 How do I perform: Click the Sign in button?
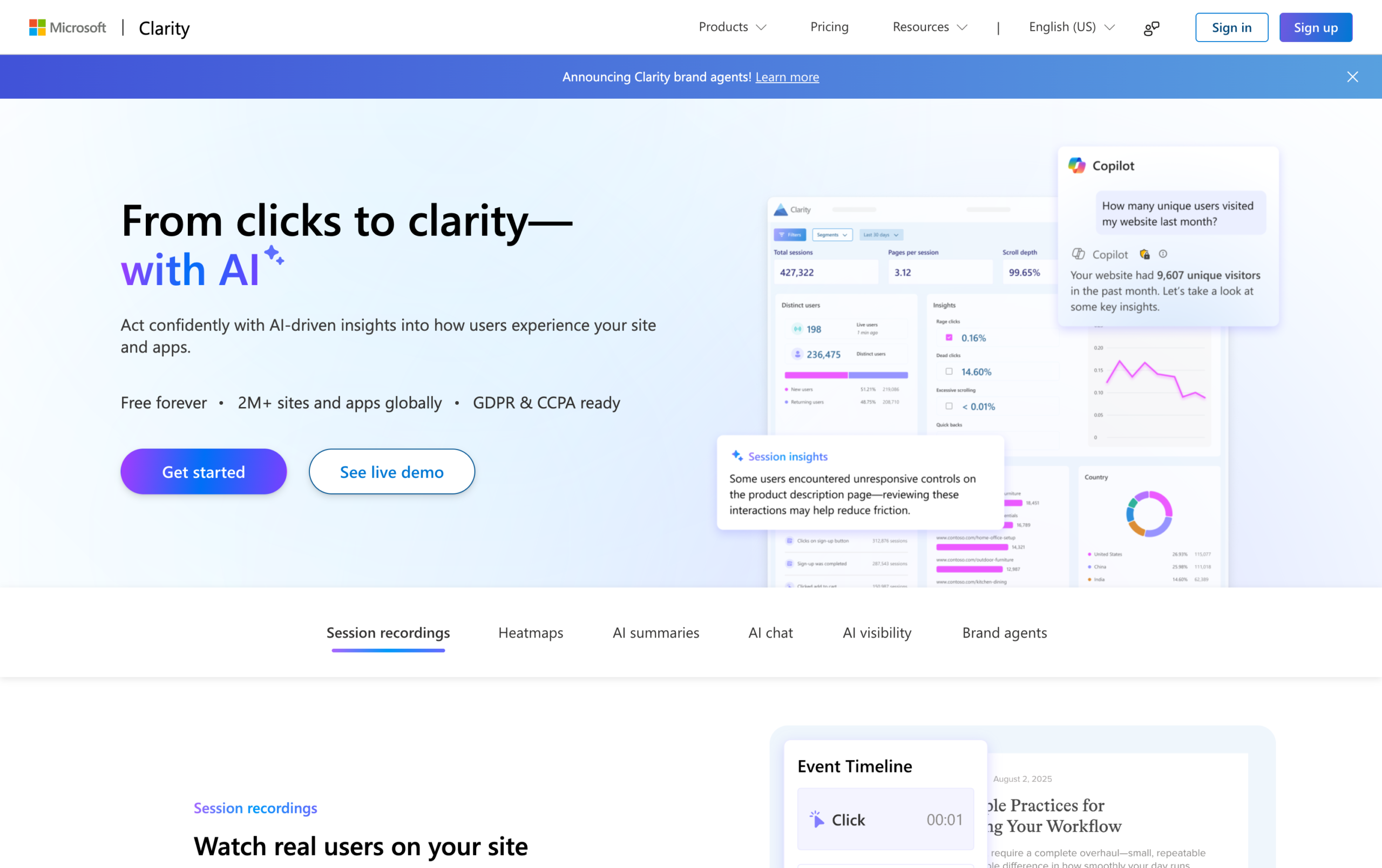tap(1231, 27)
